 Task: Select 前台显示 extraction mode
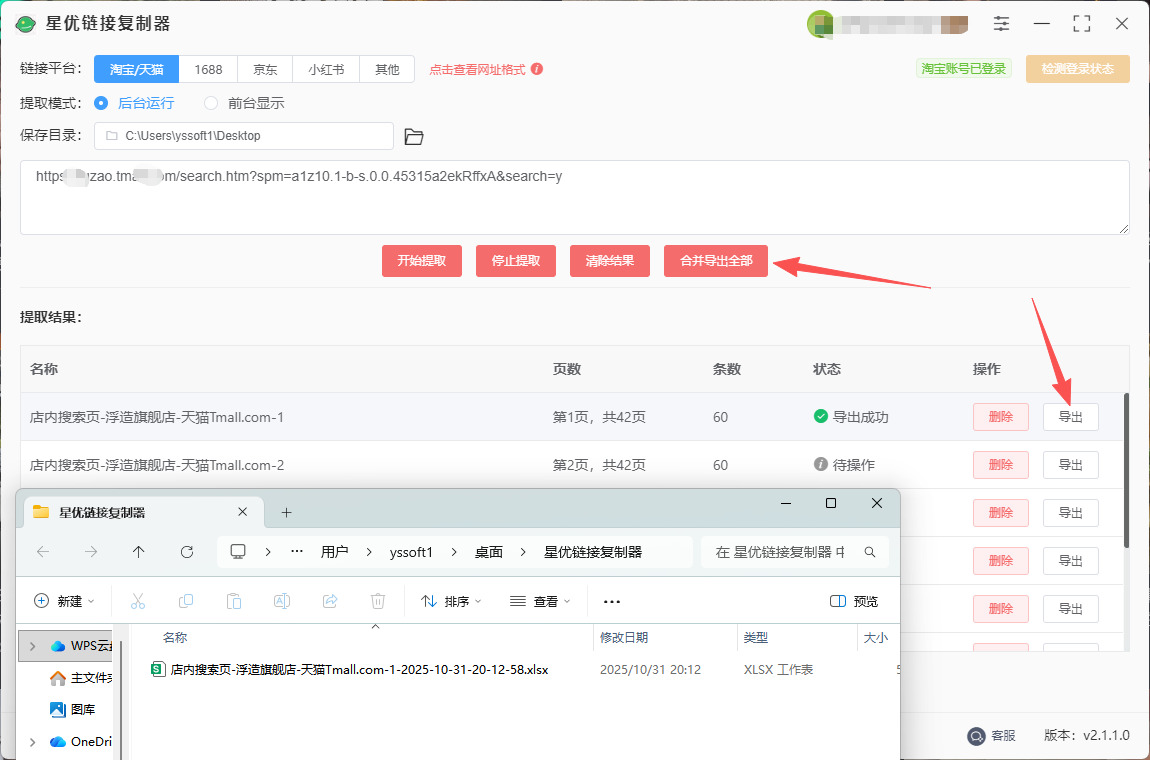(244, 103)
